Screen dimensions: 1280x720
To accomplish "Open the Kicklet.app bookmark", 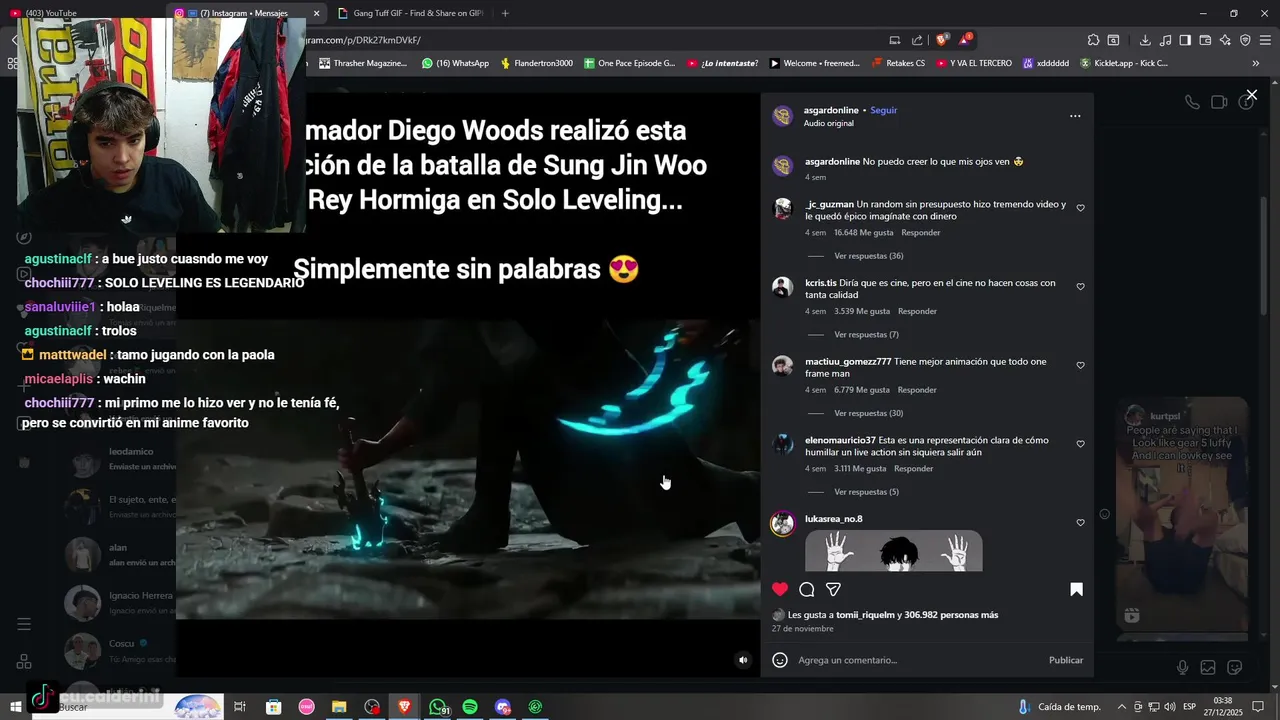I will pyautogui.click(x=1123, y=63).
